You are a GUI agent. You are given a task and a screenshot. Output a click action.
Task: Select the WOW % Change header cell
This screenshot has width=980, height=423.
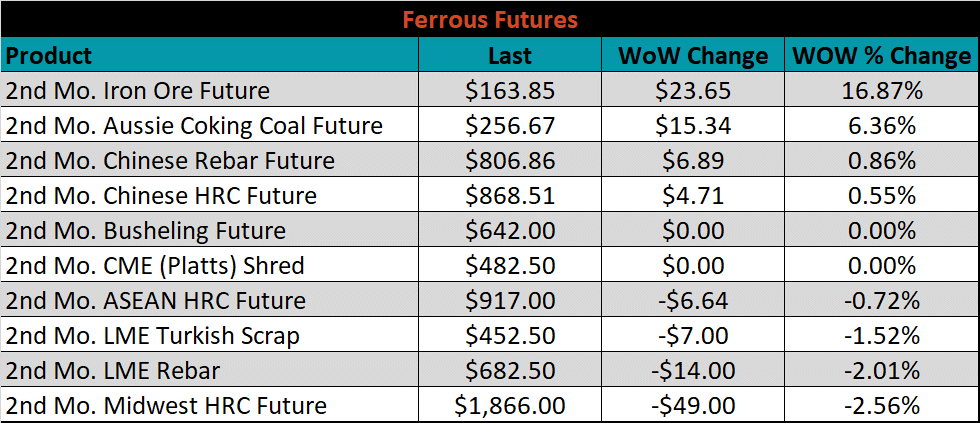pos(882,55)
